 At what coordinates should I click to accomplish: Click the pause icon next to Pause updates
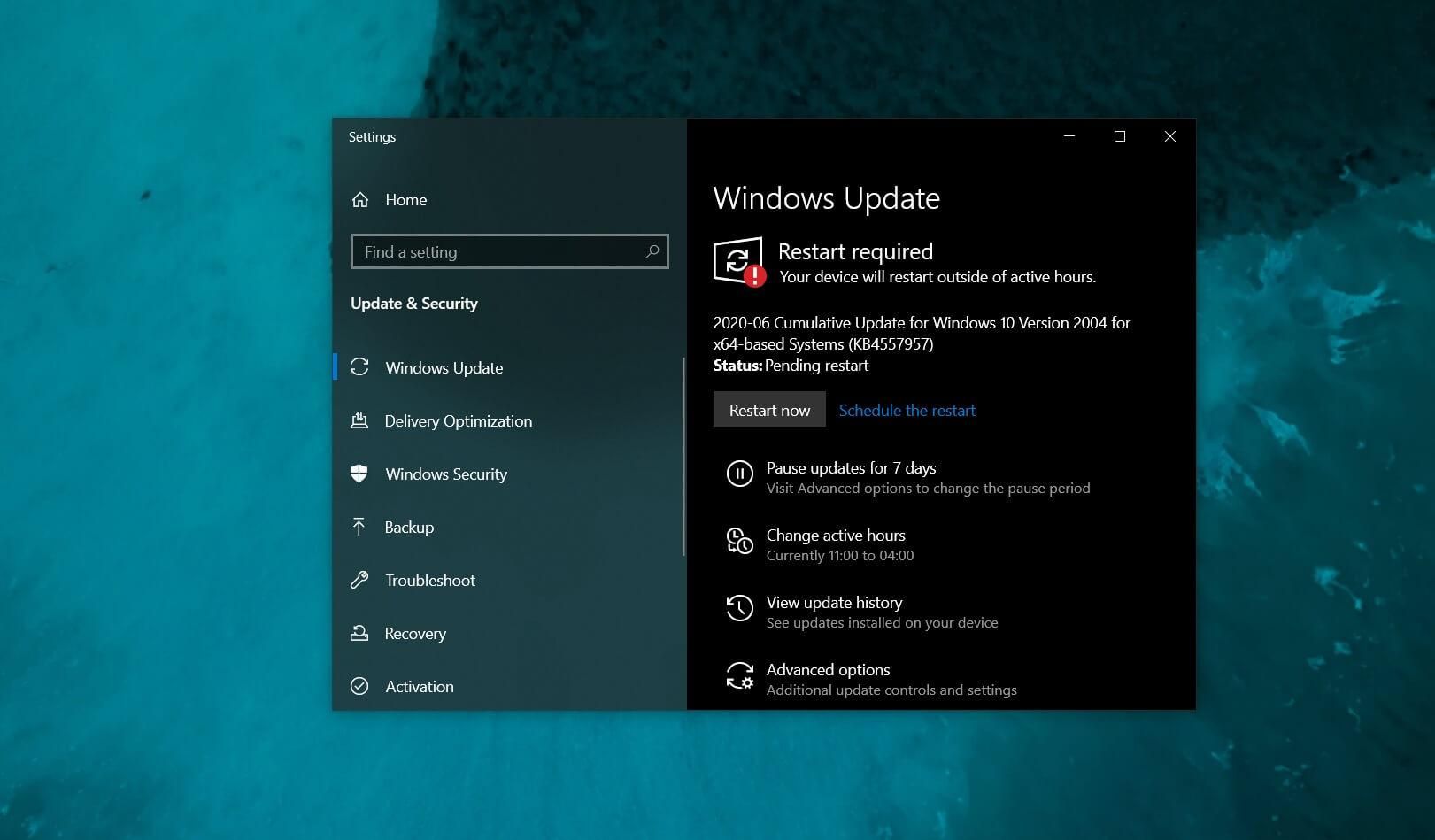click(740, 474)
